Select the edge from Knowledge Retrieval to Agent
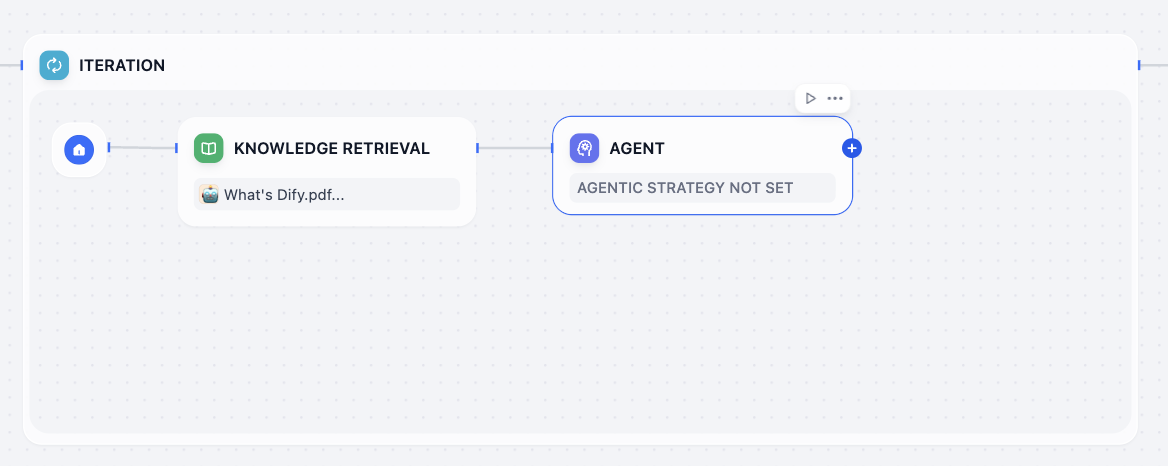This screenshot has width=1168, height=466. (515, 148)
